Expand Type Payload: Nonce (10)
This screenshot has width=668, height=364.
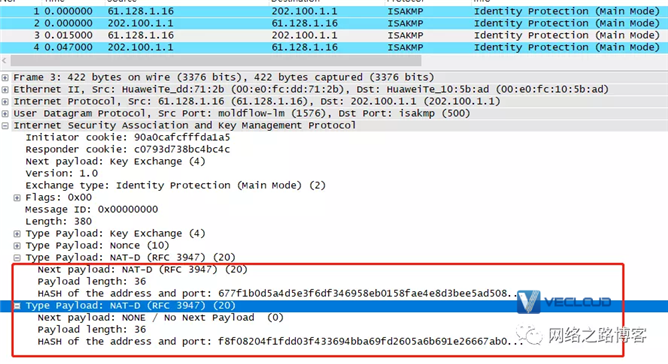[17, 246]
